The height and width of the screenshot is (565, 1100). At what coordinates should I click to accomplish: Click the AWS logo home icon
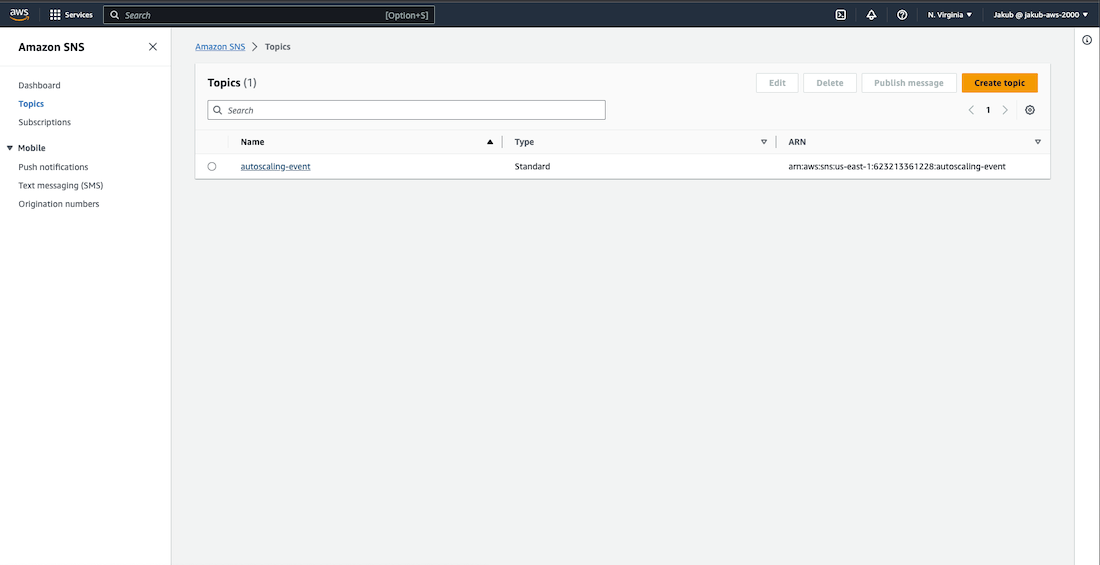tap(19, 14)
